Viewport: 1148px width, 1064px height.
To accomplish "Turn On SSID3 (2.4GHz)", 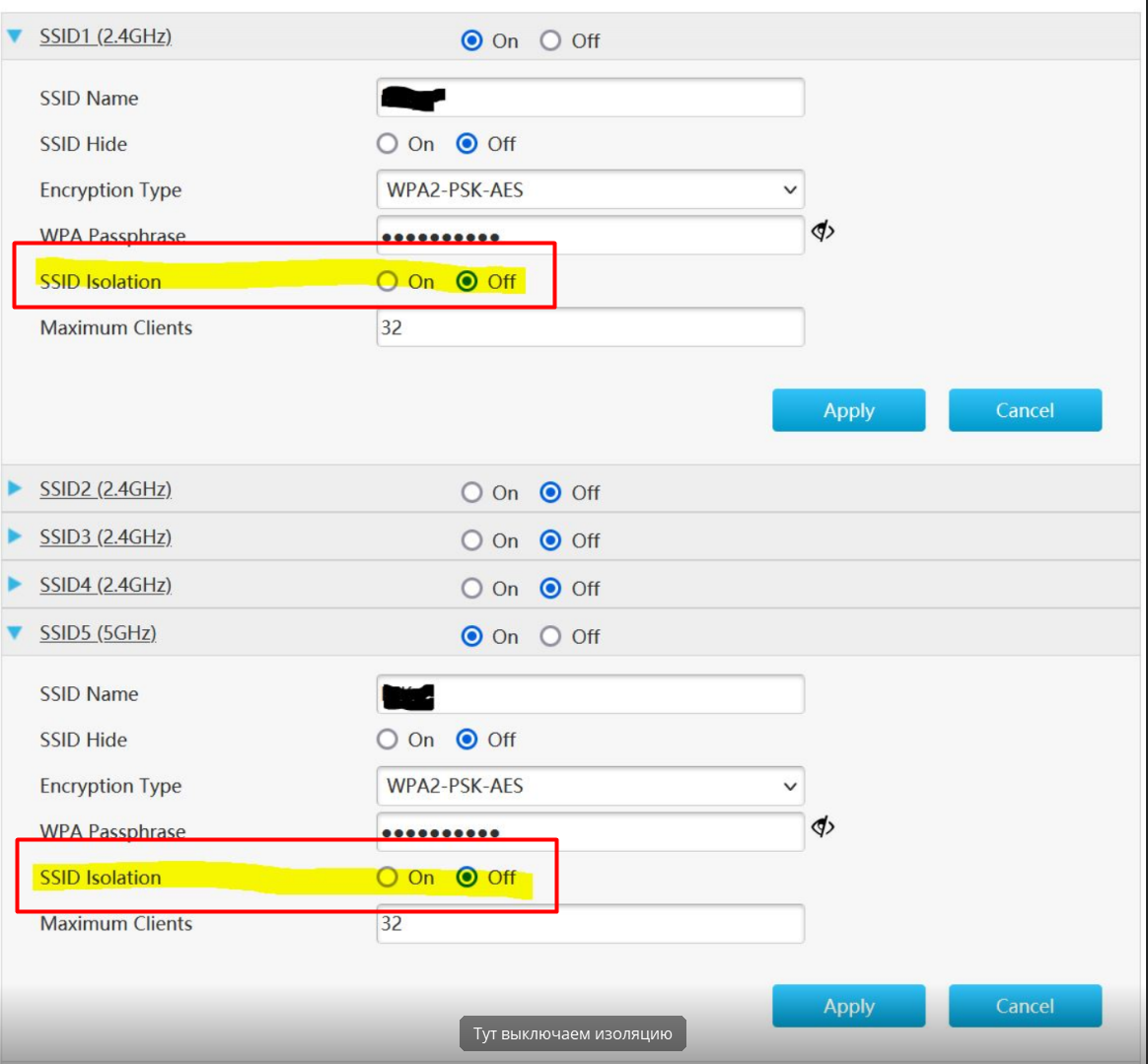I will pyautogui.click(x=471, y=540).
